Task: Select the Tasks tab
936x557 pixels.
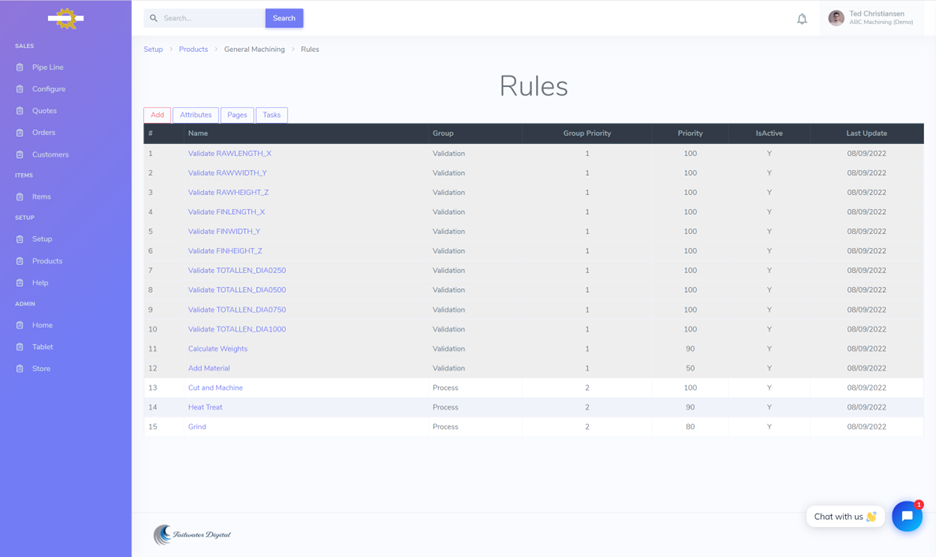Action: tap(271, 115)
